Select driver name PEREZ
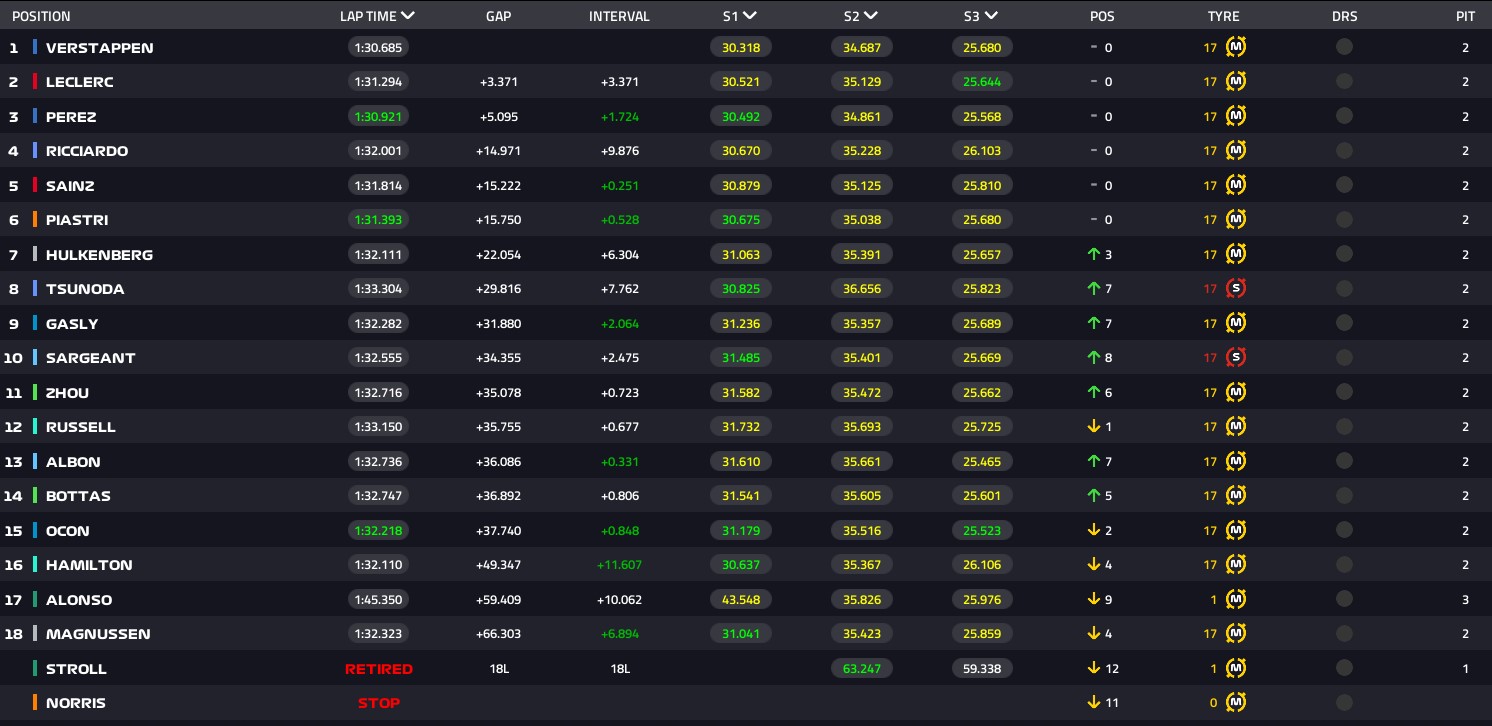The image size is (1492, 726). pos(71,117)
